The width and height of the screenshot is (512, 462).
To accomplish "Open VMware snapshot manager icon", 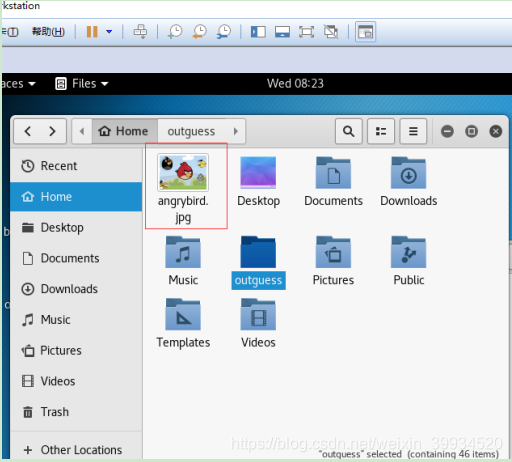I will click(224, 32).
